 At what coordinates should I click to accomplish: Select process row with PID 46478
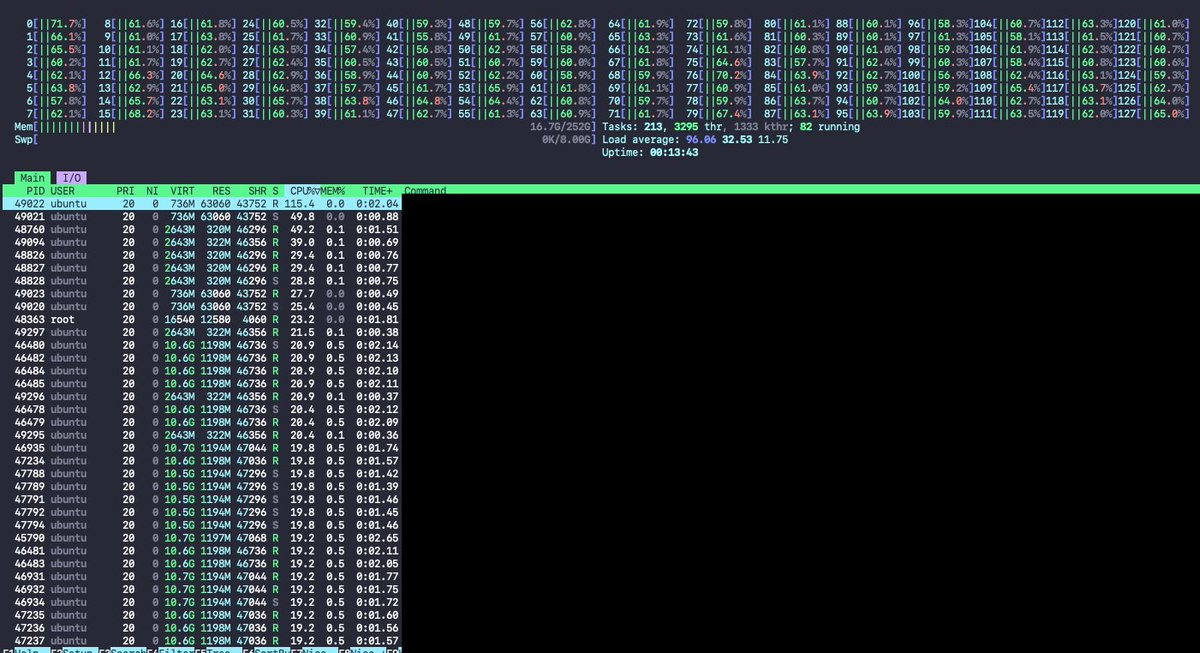pyautogui.click(x=200, y=410)
